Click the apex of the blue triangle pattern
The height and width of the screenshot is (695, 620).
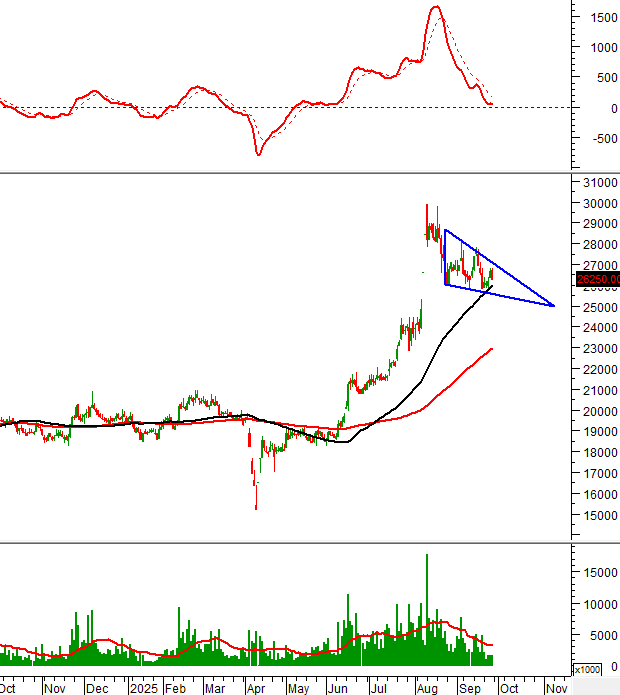pyautogui.click(x=553, y=305)
